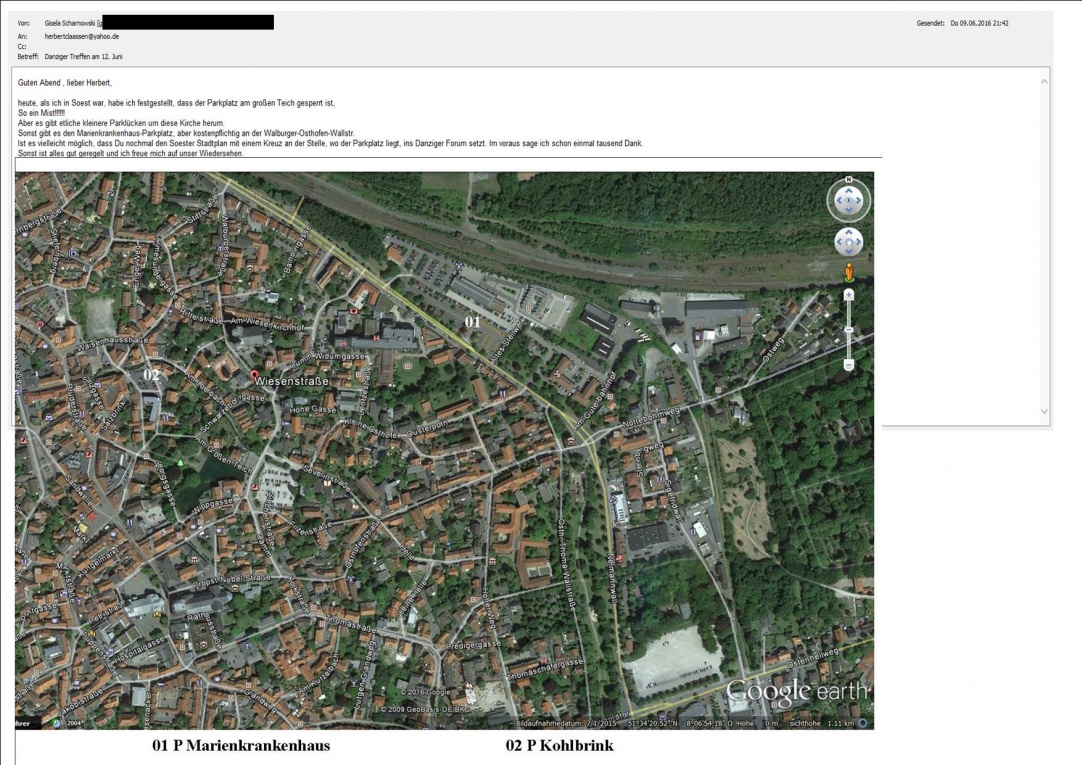Click the red Wiesenstraße map pin

(x=255, y=375)
